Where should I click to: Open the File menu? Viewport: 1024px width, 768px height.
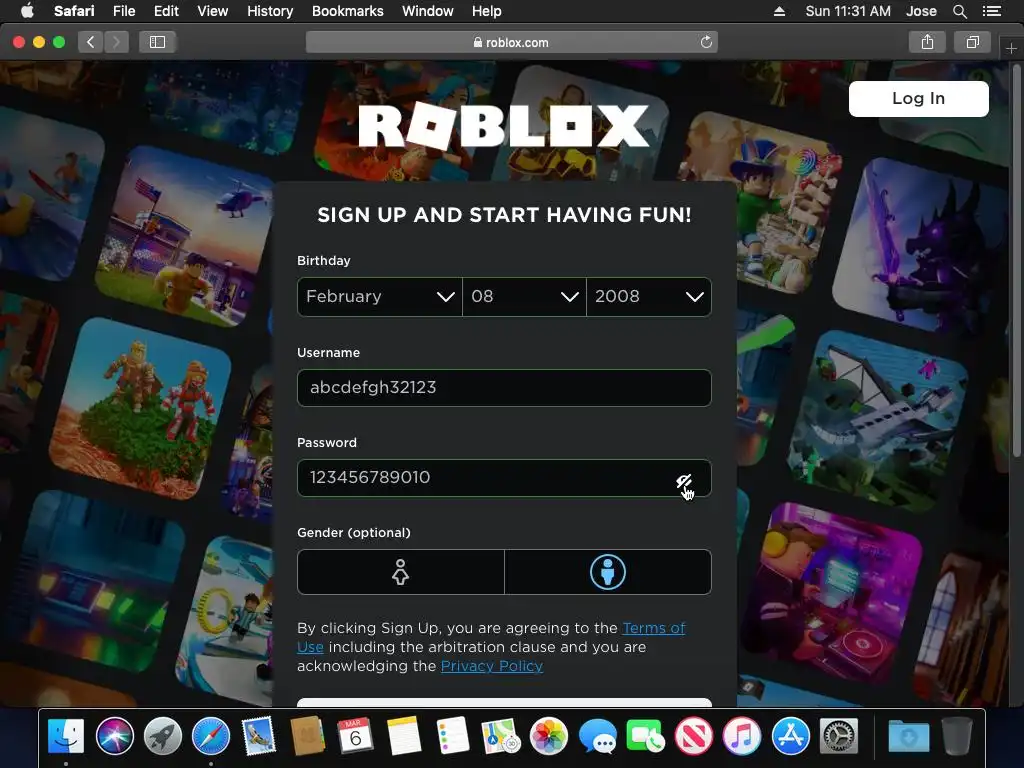point(124,11)
